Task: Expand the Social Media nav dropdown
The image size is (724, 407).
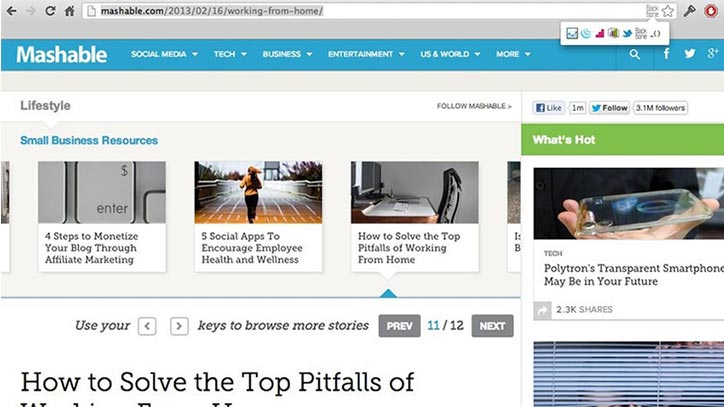Action: point(164,54)
